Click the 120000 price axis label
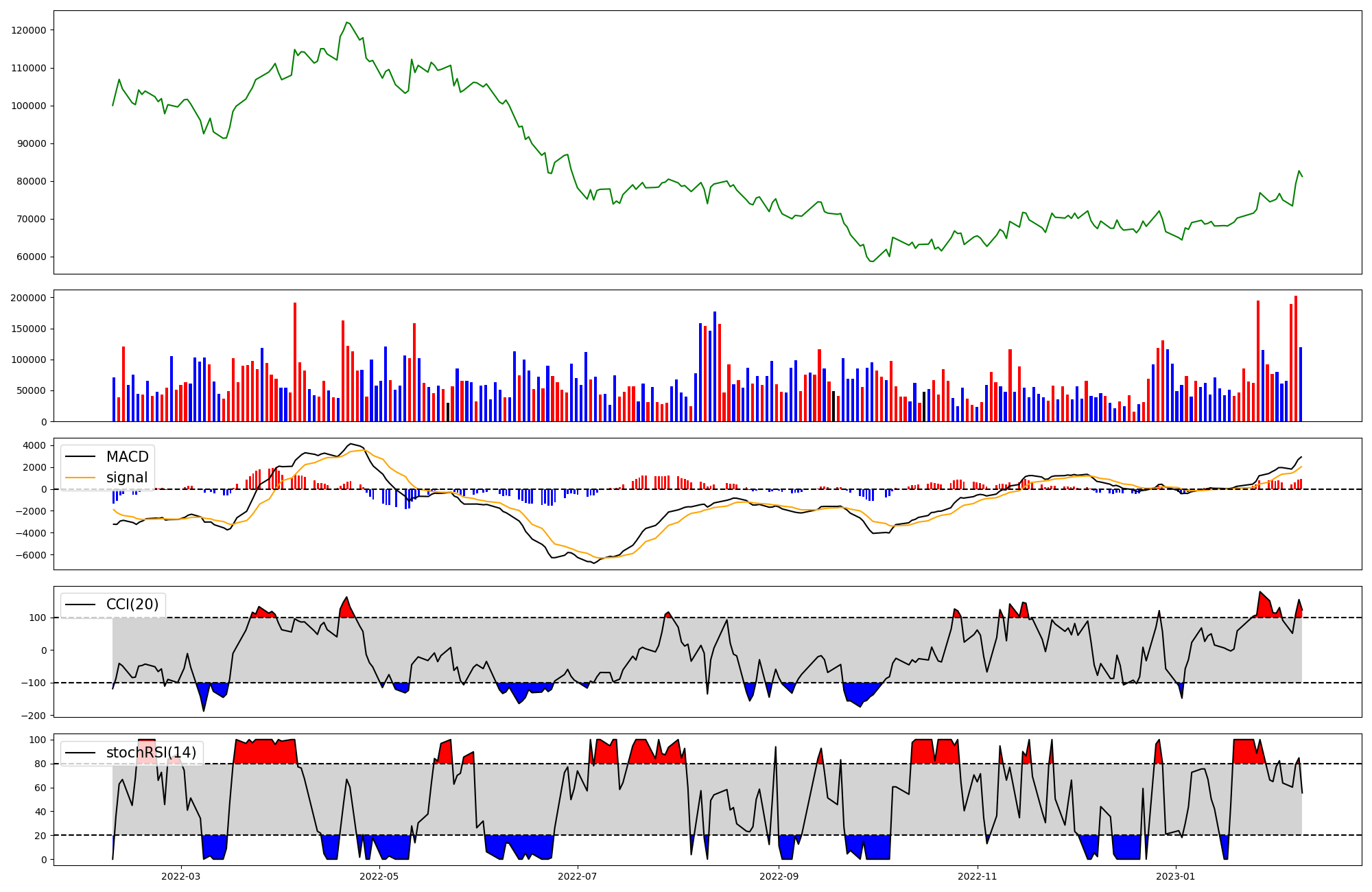Screen dimensions: 1372x892 coord(29,30)
